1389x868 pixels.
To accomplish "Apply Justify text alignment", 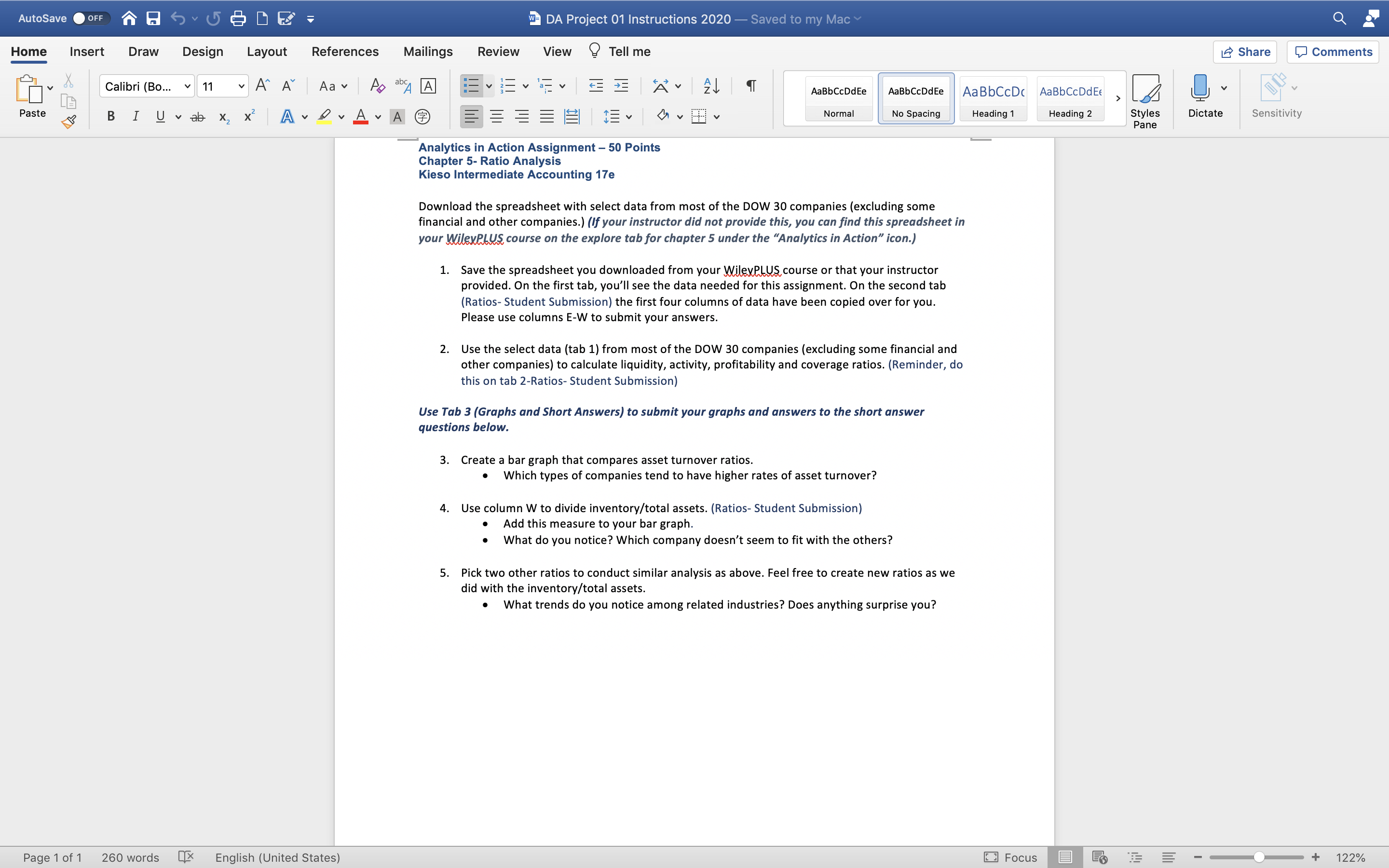I will 546,117.
